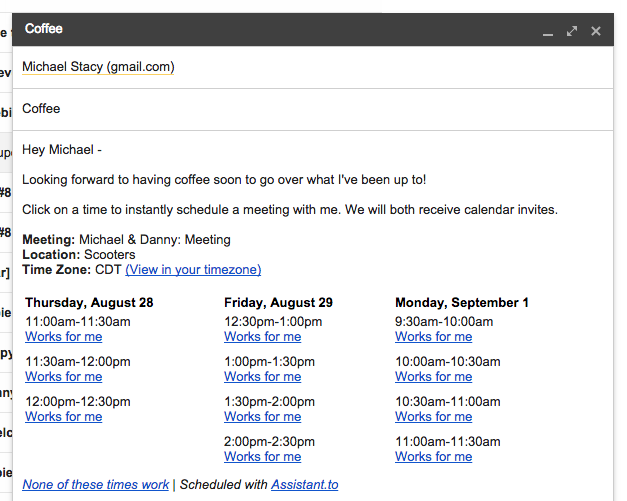Pick Works for me for Monday 9:30am-10:00am

tap(434, 337)
